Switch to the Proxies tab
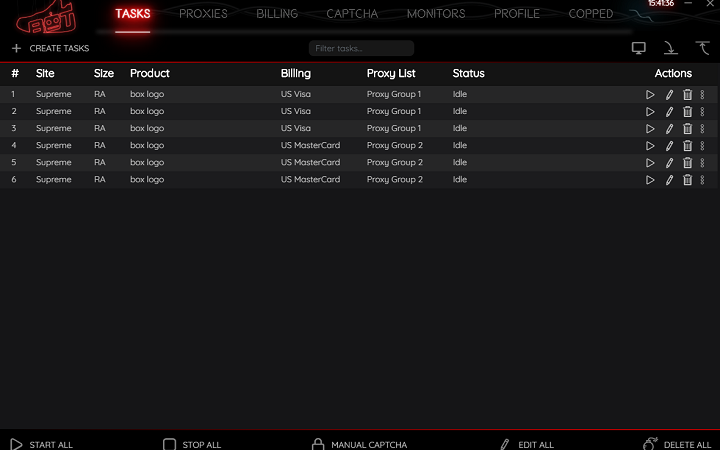 pyautogui.click(x=203, y=14)
